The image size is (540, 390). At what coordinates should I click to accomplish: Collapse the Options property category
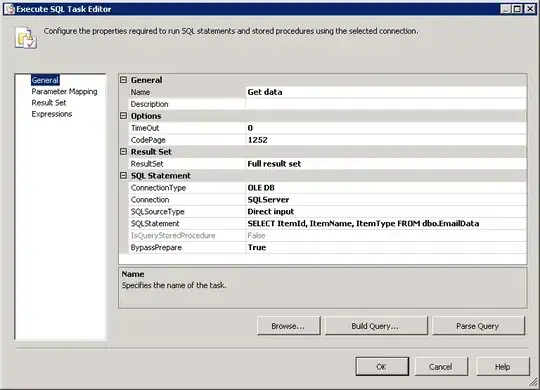123,116
